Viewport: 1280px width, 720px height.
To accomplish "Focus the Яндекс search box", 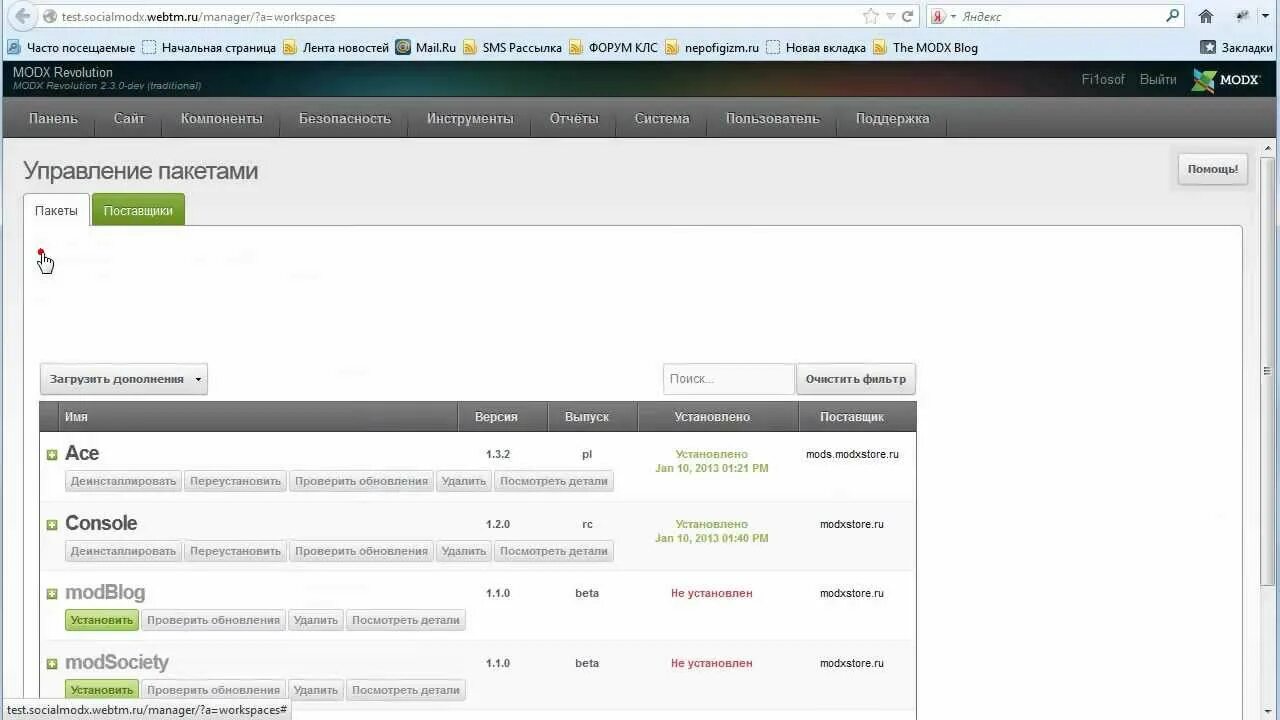I will [1060, 16].
